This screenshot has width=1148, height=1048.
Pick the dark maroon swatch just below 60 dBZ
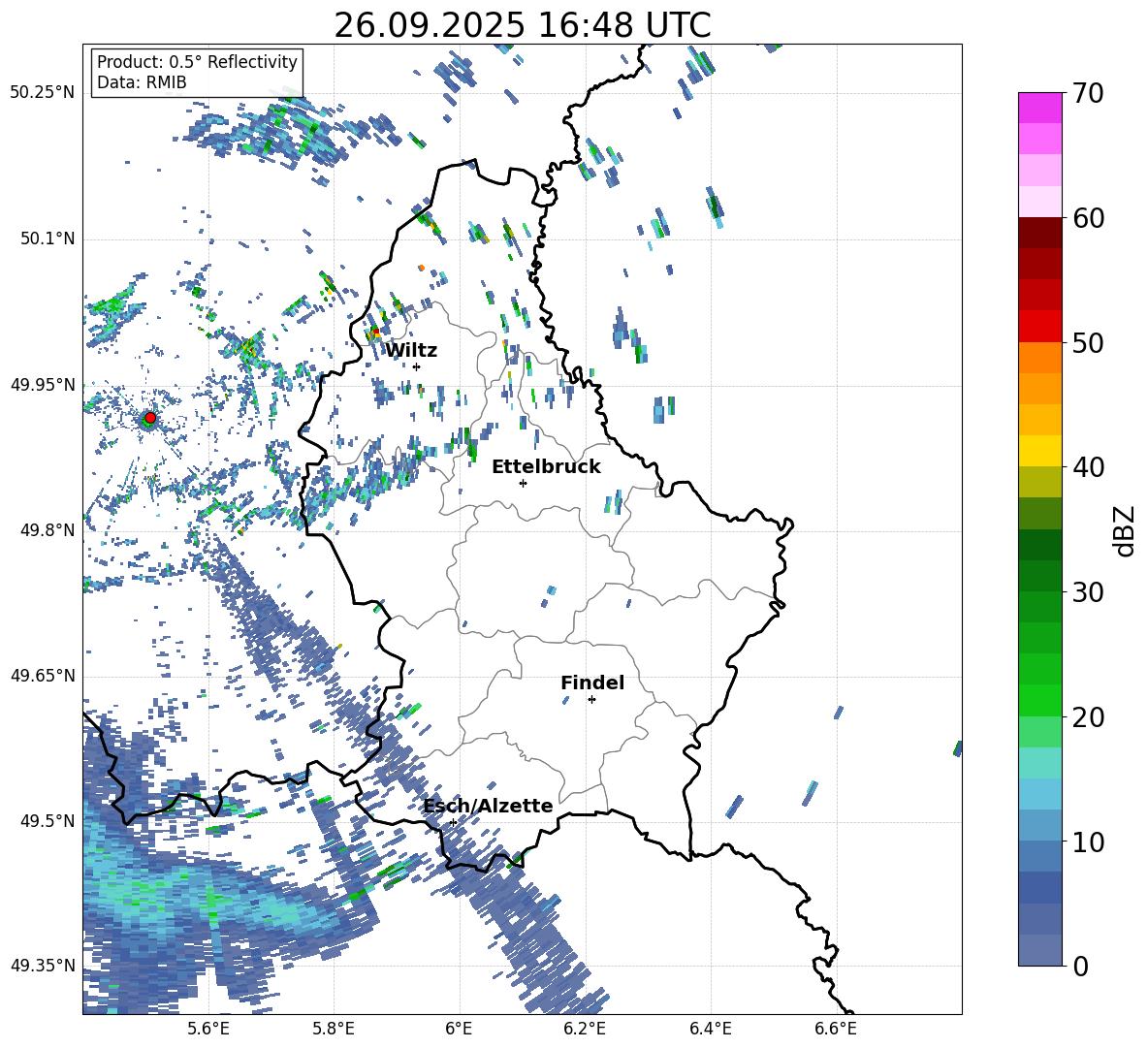click(x=1039, y=233)
